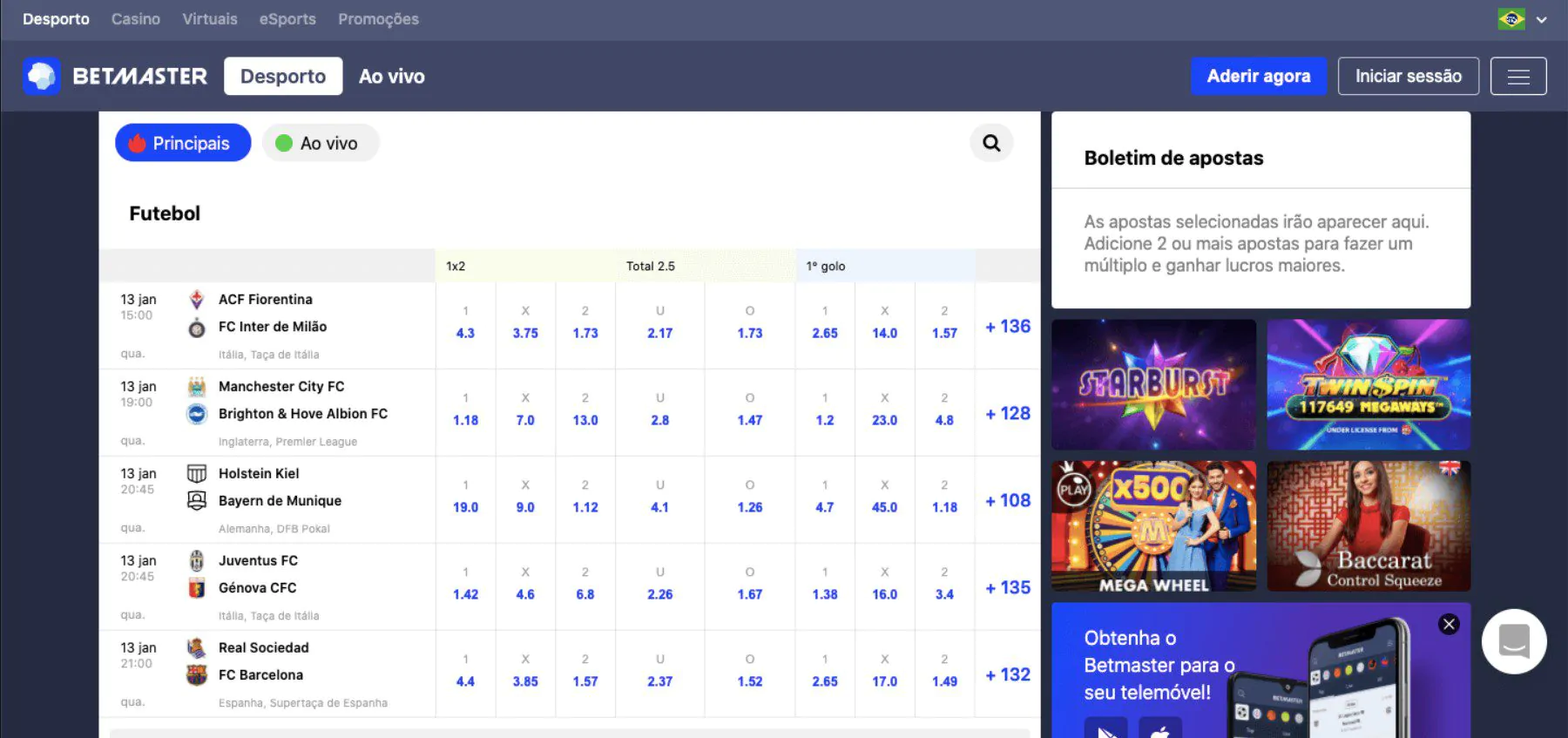The image size is (1568, 738).
Task: Open Desporto in top navigation
Action: click(x=56, y=19)
